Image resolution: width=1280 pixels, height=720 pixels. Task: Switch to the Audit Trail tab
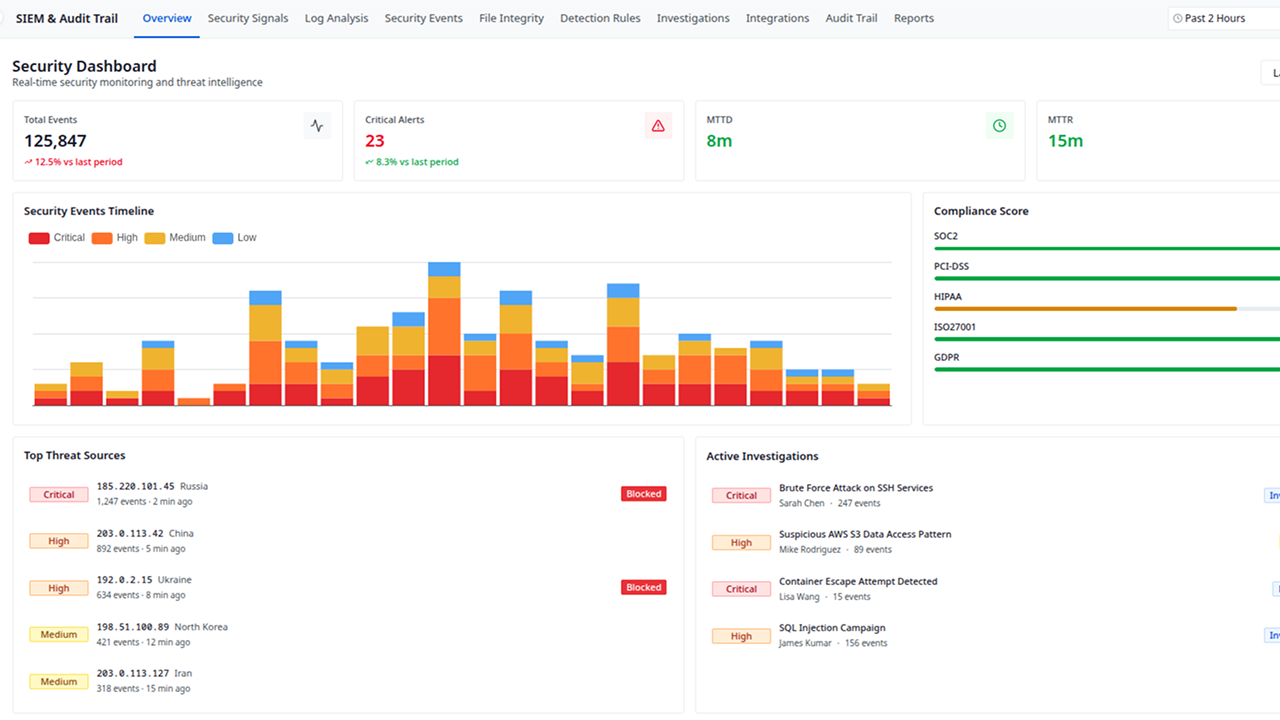point(851,18)
